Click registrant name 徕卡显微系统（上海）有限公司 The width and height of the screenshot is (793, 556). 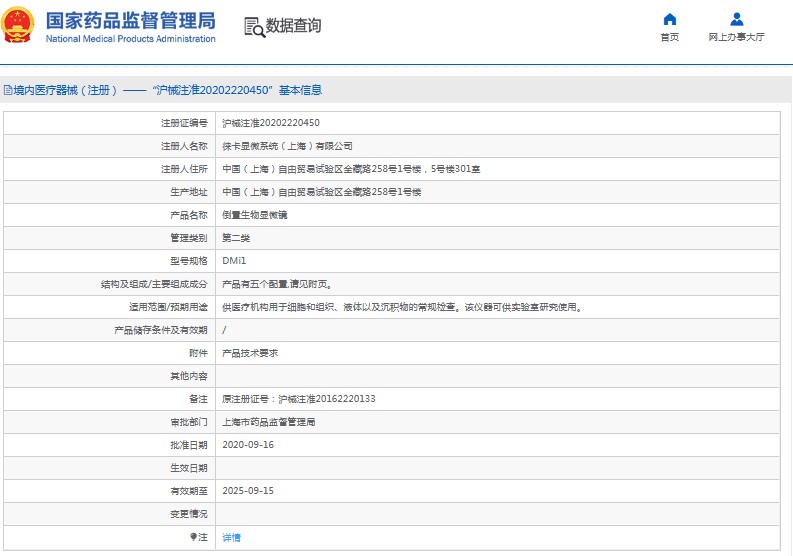point(287,146)
